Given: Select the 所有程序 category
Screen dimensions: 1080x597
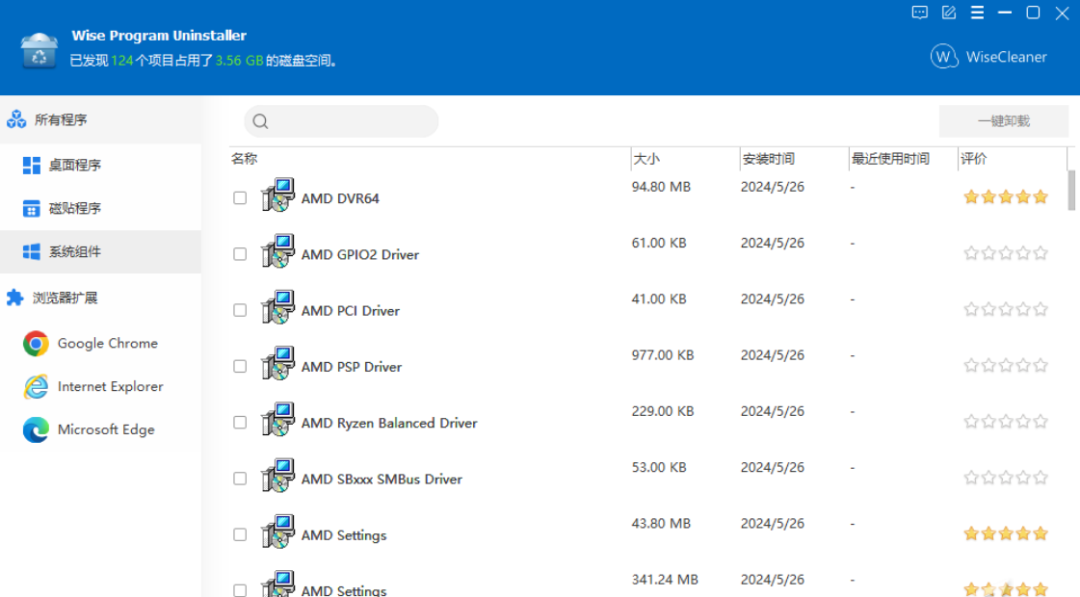Looking at the screenshot, I should (101, 120).
